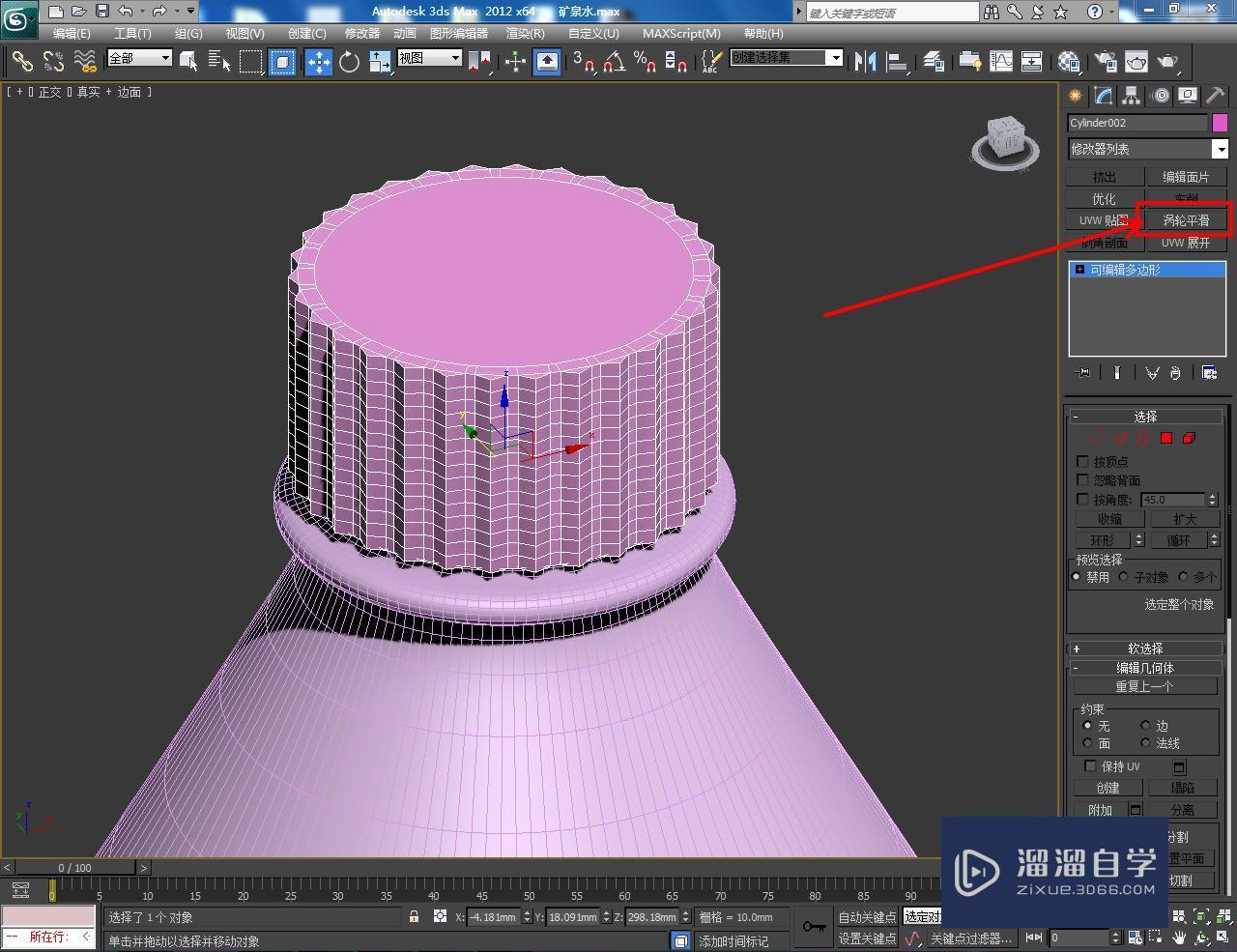This screenshot has width=1237, height=952.
Task: Open the 渲染(R) menu
Action: tap(526, 33)
